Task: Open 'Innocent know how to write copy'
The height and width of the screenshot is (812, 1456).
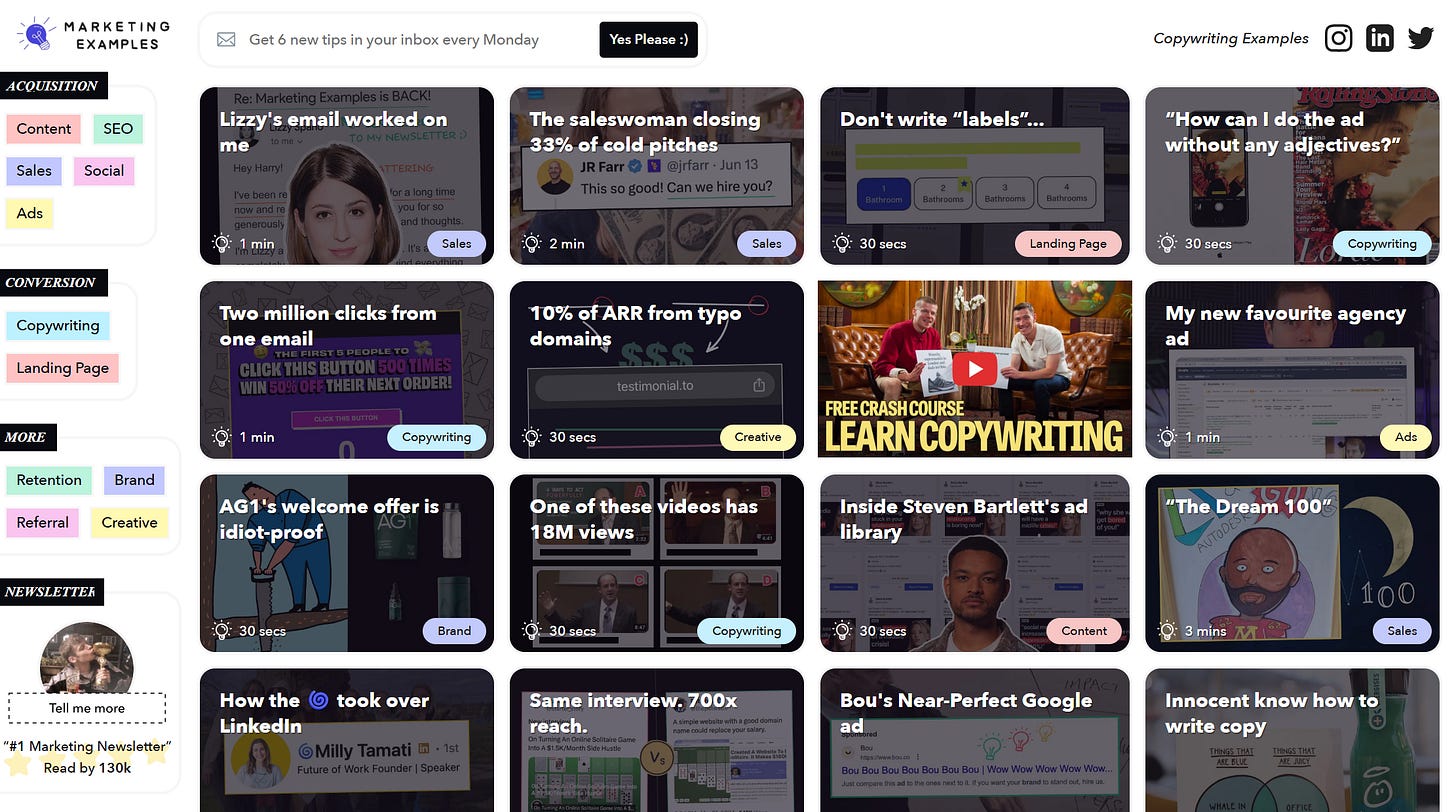Action: pos(1292,740)
